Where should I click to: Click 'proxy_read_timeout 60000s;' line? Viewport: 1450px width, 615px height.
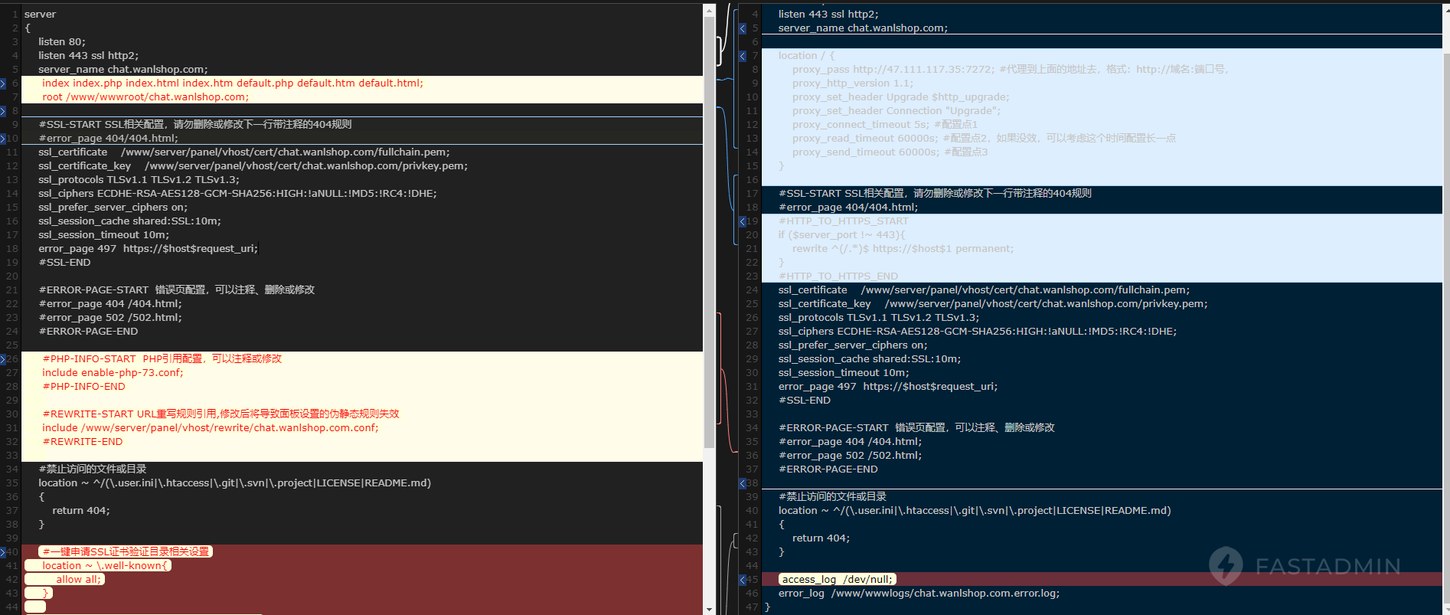pos(984,139)
